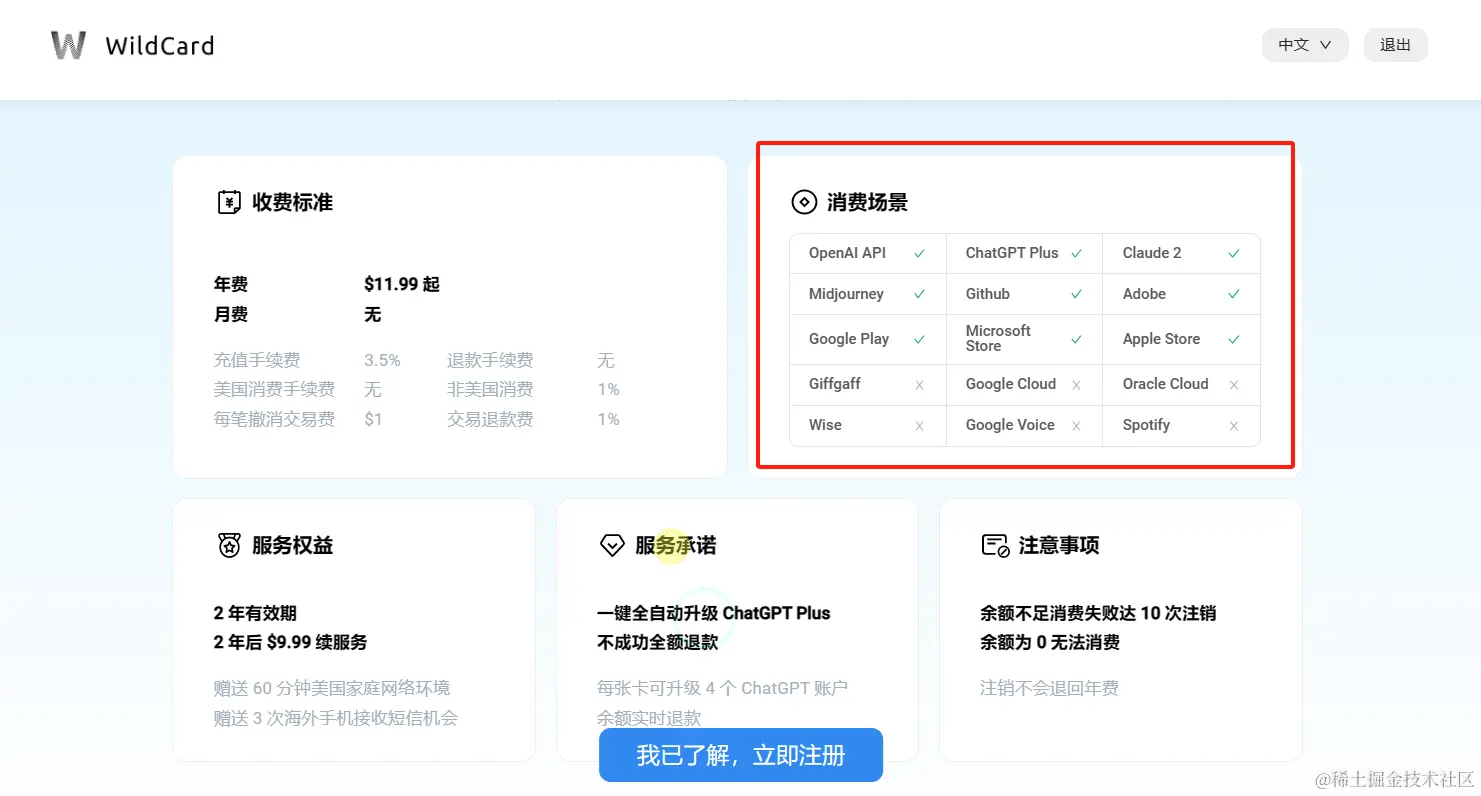Click 我已了解，立即注册 register button

click(741, 755)
